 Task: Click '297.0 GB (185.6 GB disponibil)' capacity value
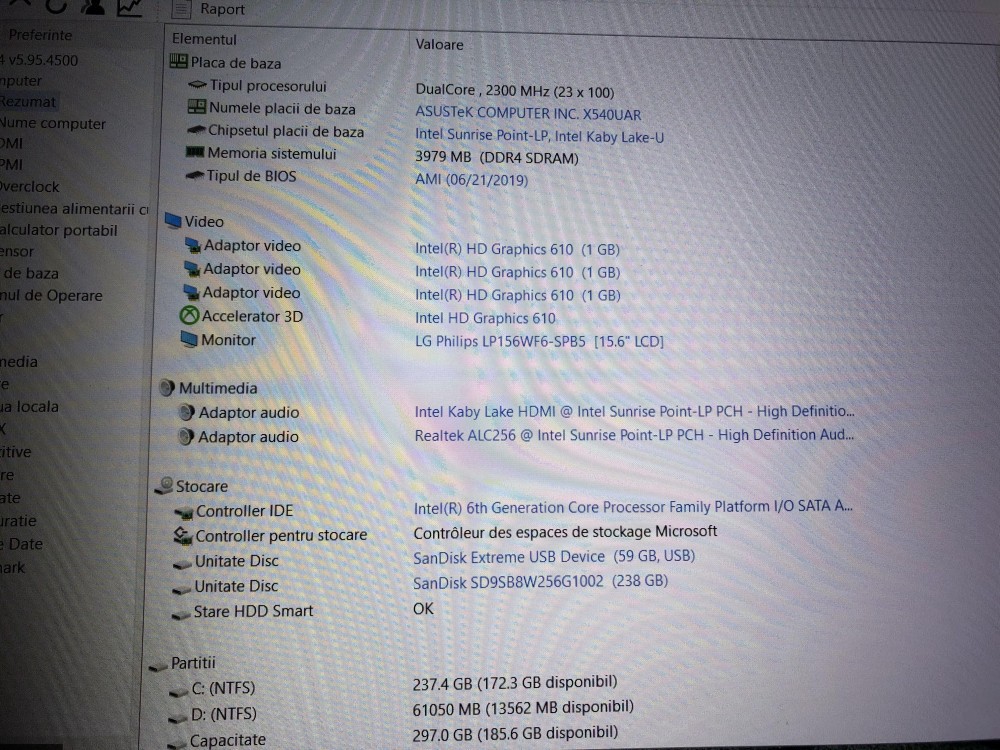click(515, 733)
